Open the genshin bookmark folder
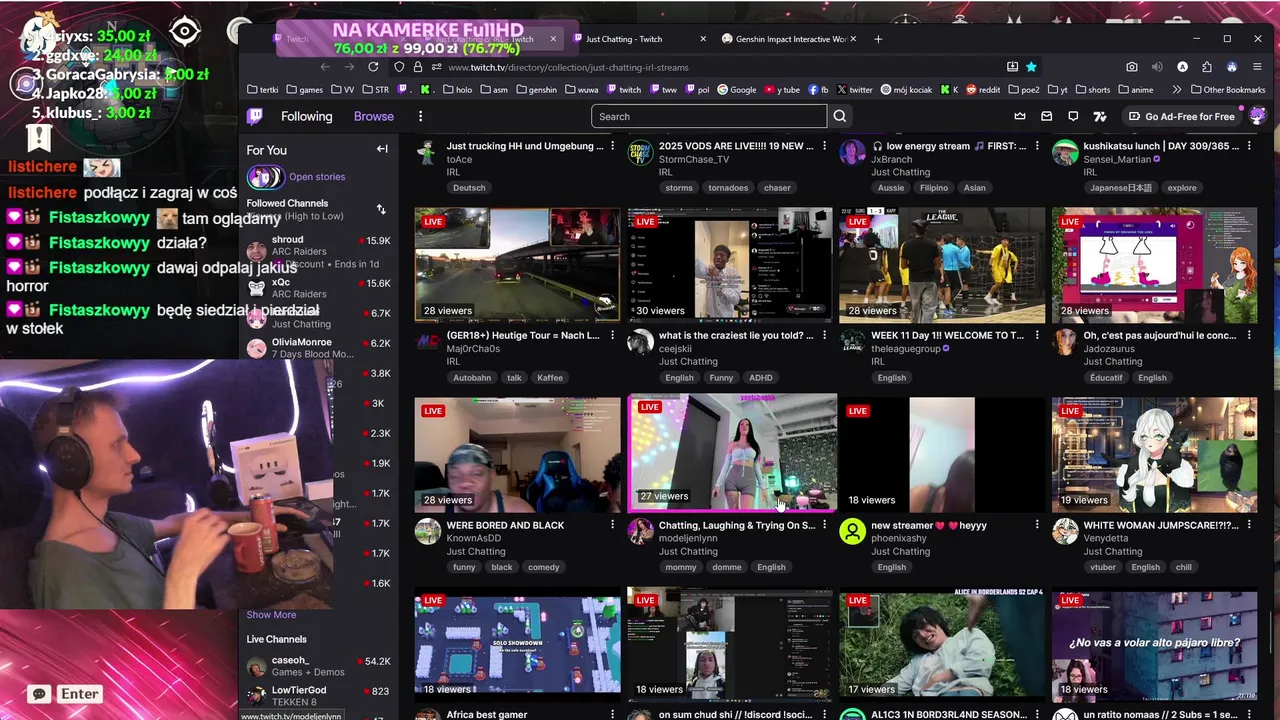Image resolution: width=1280 pixels, height=720 pixels. pyautogui.click(x=535, y=89)
